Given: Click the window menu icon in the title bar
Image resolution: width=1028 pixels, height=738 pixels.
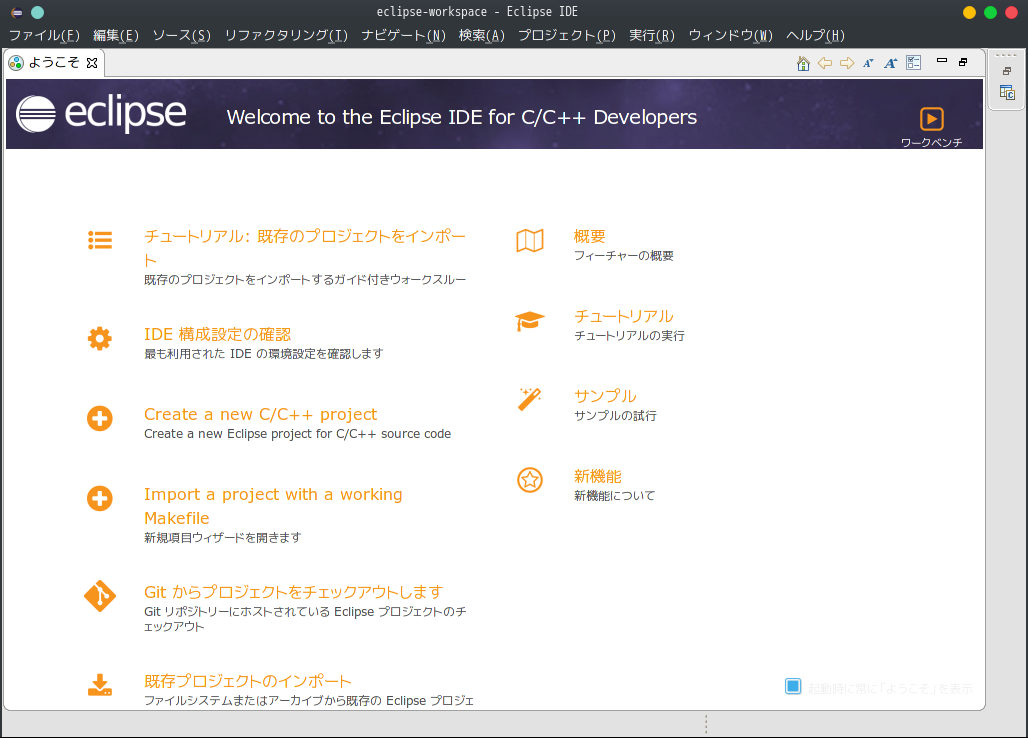Looking at the screenshot, I should (x=17, y=12).
